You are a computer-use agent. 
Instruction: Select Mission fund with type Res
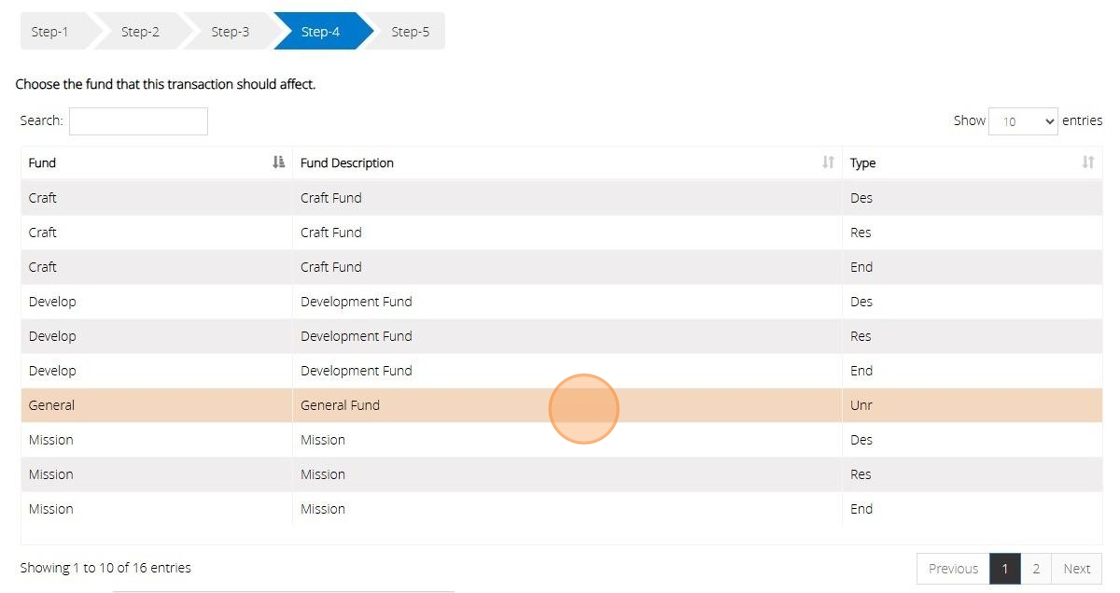point(323,475)
